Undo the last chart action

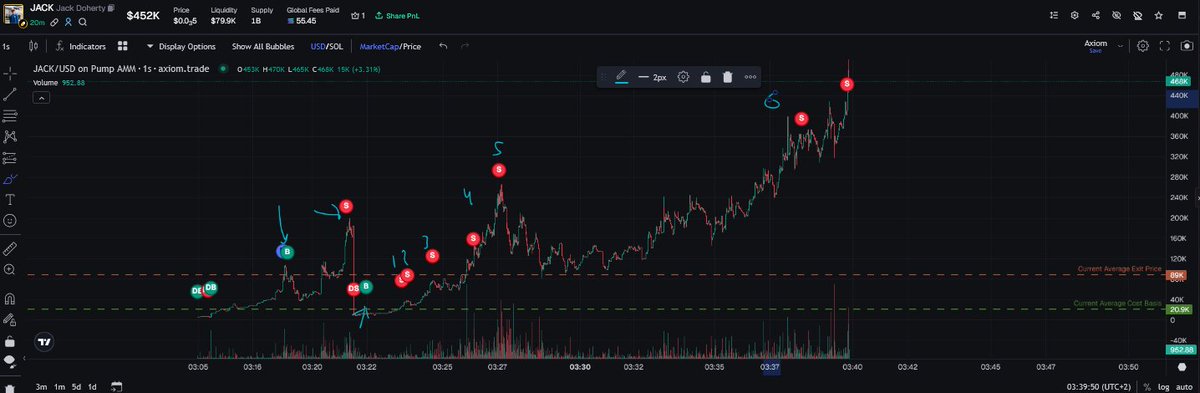tap(443, 46)
